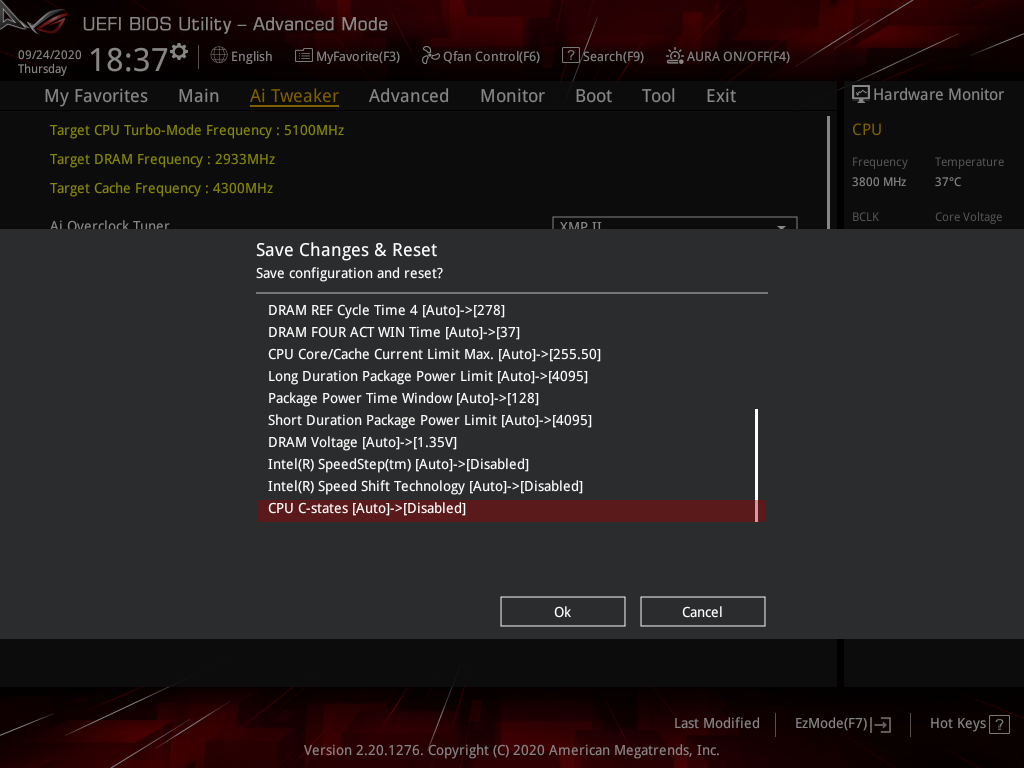
Task: Select the Ai Tweaker tab
Action: (x=295, y=96)
